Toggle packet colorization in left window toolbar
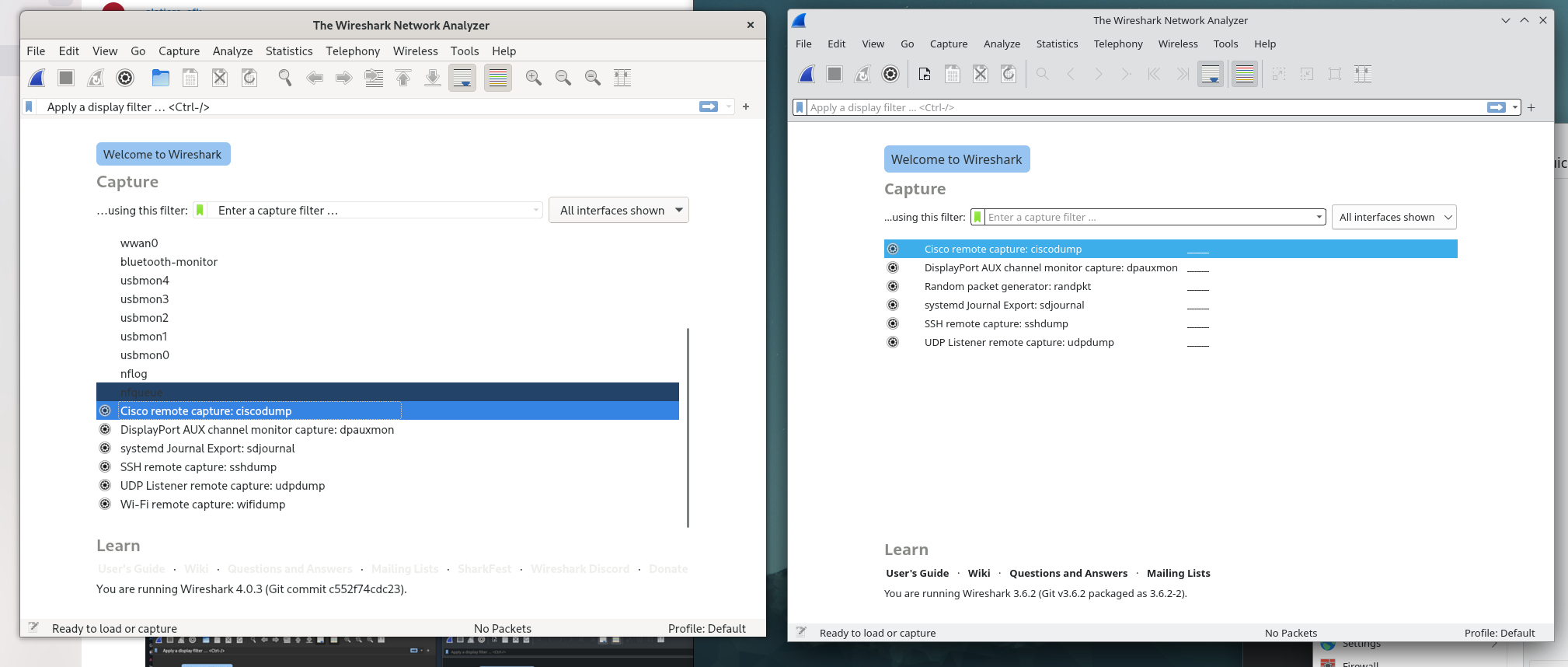This screenshot has width=1568, height=667. click(498, 78)
